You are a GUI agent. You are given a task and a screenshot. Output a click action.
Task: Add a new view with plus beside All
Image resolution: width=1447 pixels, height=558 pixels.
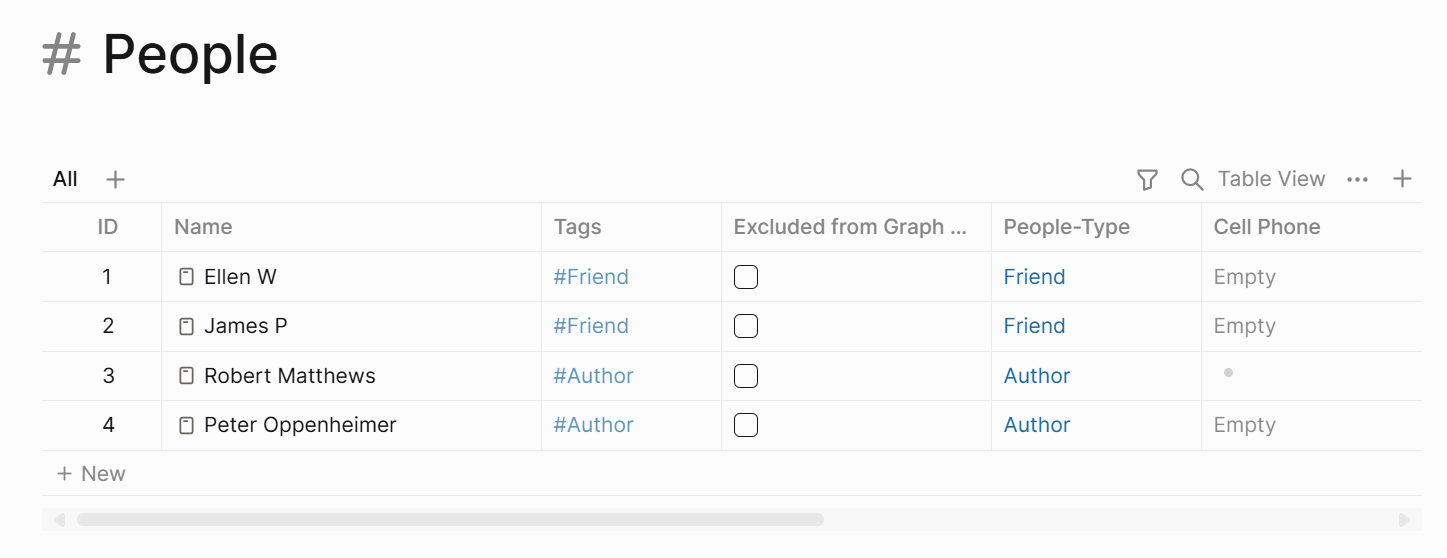pos(116,179)
